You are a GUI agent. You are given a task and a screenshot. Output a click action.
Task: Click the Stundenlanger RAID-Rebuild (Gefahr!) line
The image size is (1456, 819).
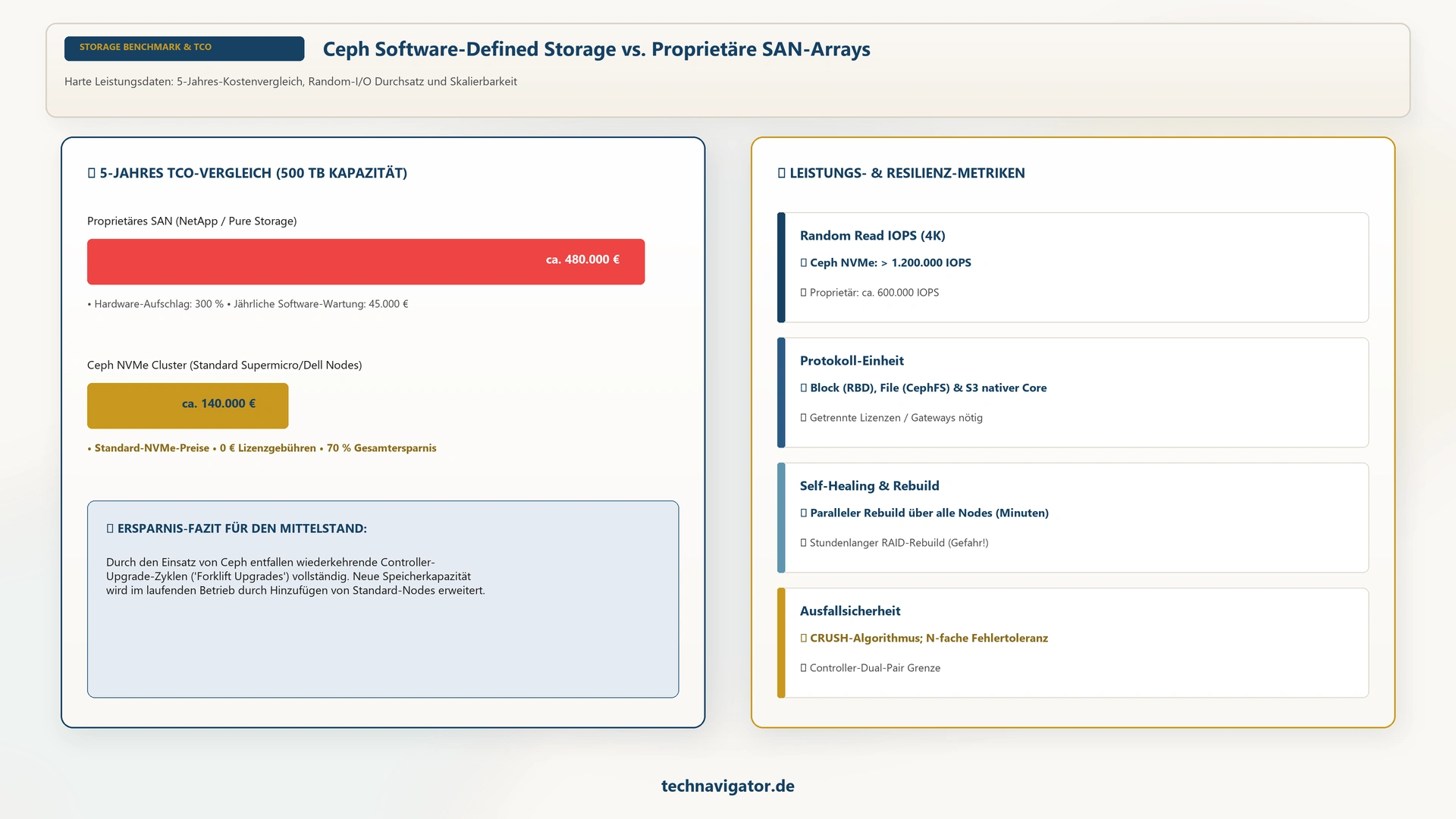[894, 543]
